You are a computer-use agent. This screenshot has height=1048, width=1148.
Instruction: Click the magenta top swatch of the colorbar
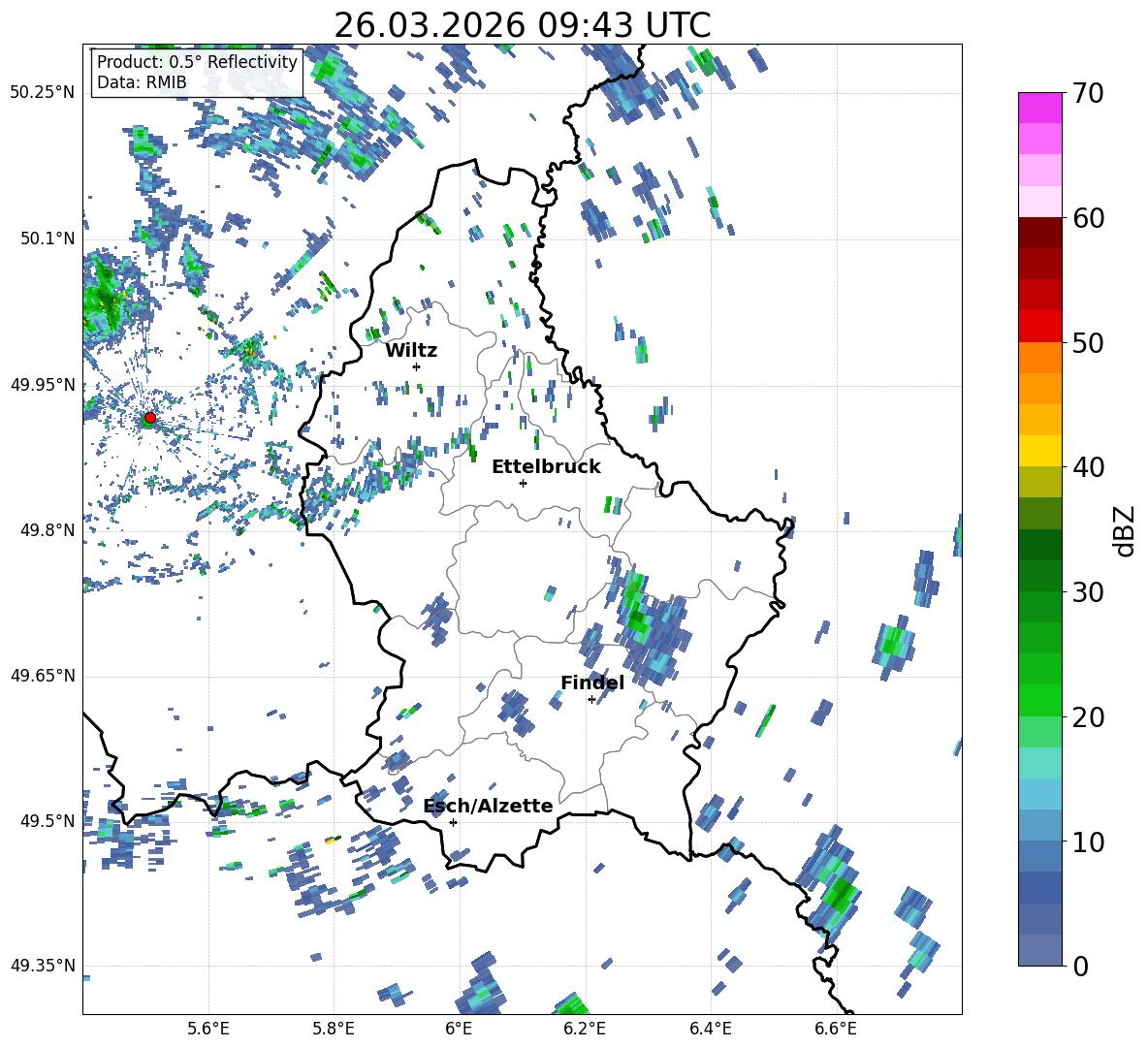click(1039, 108)
